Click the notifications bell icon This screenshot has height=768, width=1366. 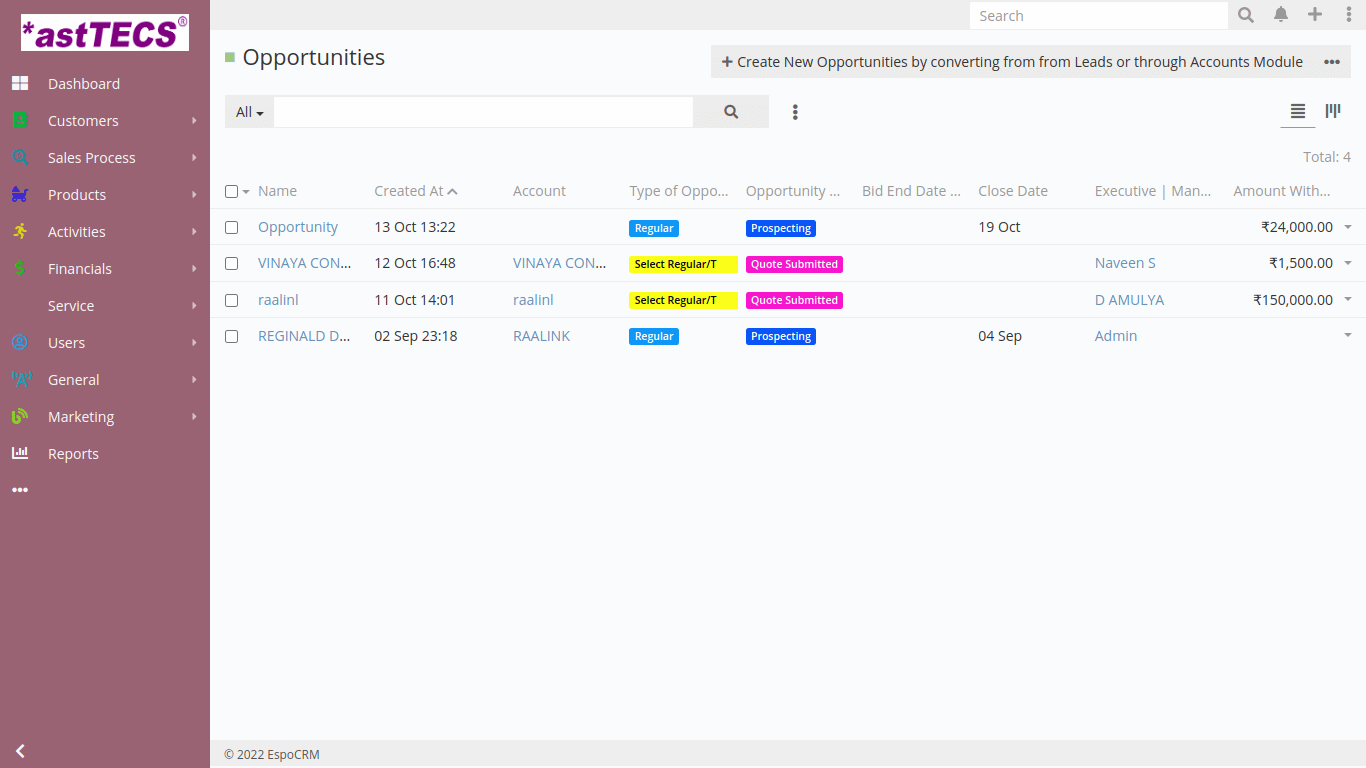1281,15
